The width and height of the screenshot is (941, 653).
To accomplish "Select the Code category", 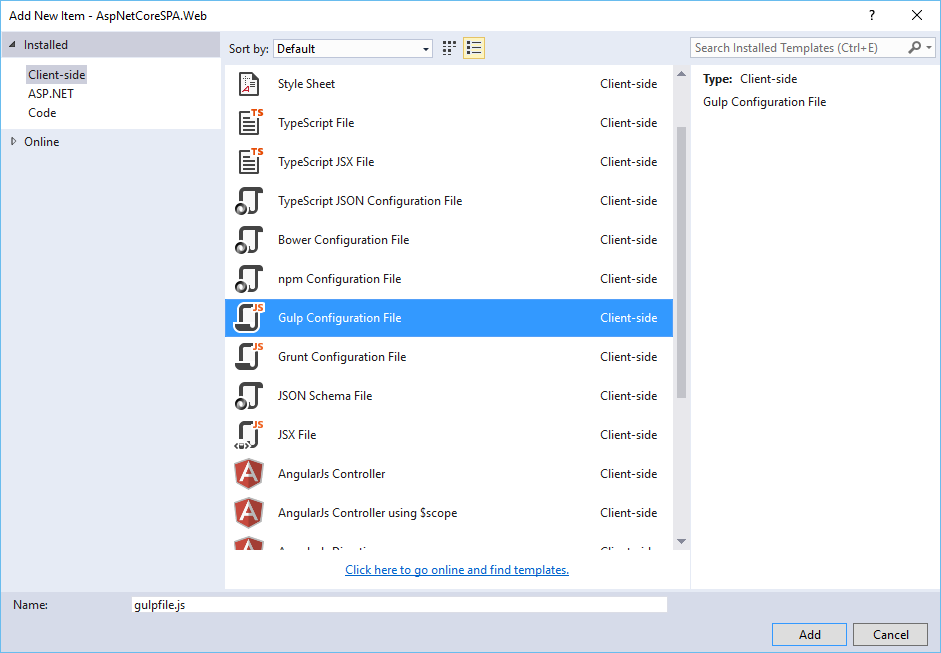I will 42,113.
